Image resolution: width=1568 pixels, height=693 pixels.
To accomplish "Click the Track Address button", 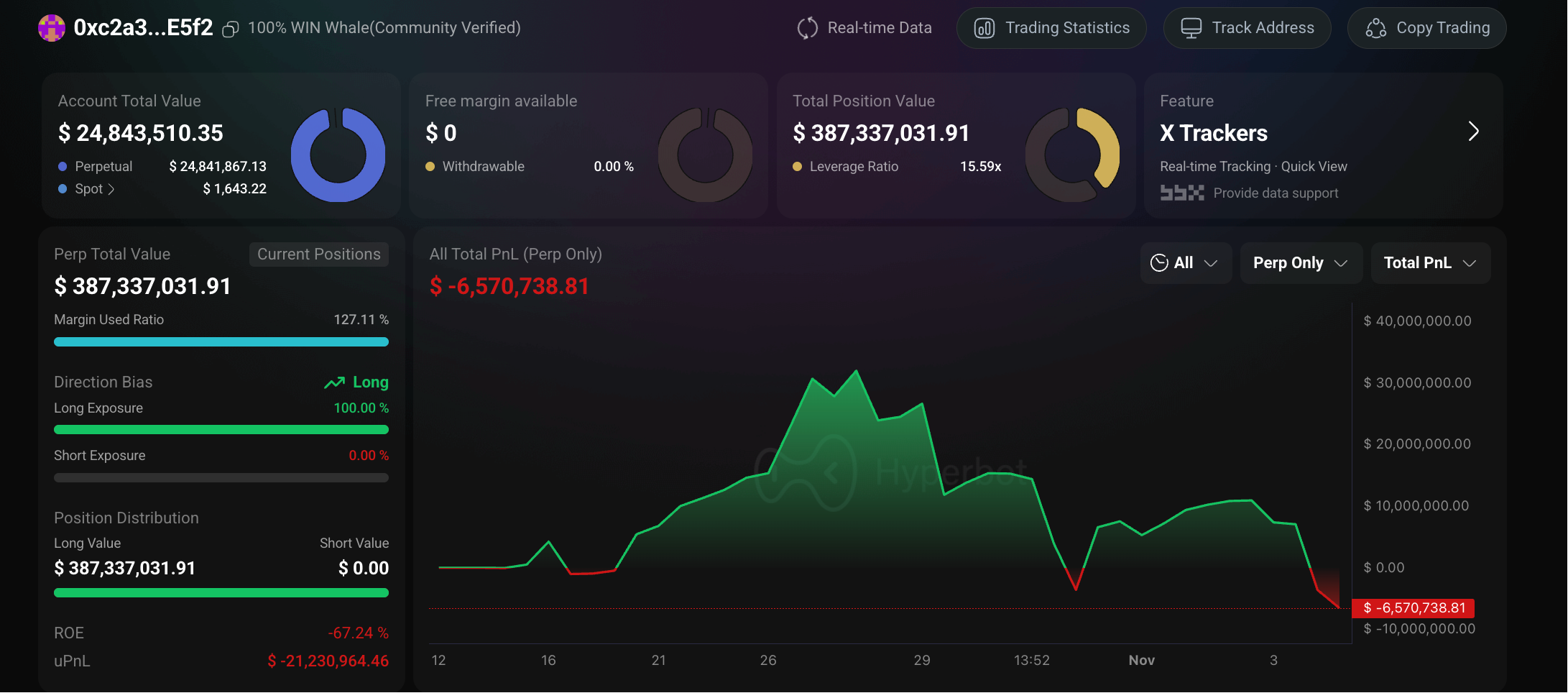I will click(x=1248, y=27).
